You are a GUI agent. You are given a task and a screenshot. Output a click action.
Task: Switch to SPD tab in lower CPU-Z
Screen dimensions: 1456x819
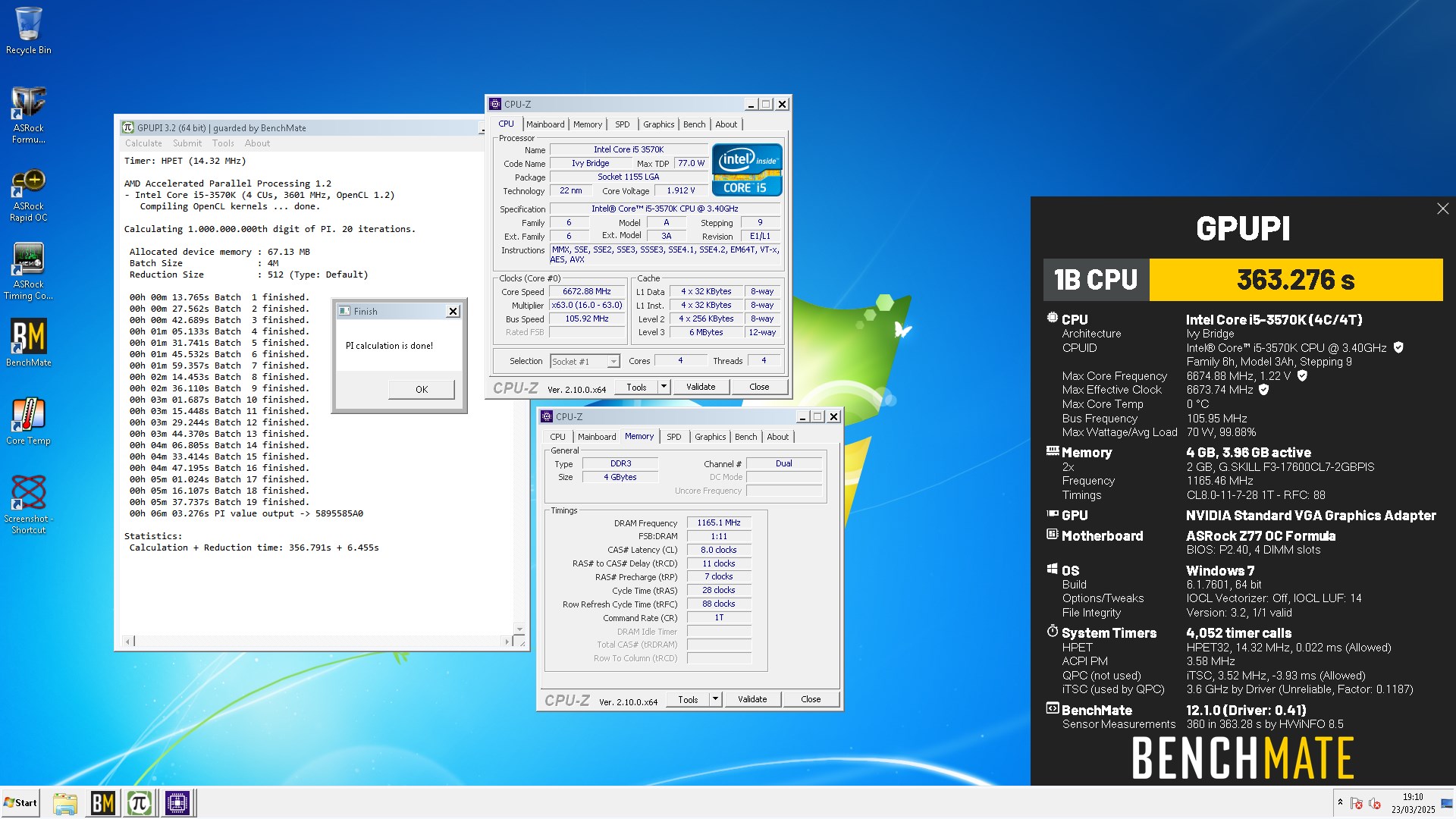pyautogui.click(x=673, y=437)
